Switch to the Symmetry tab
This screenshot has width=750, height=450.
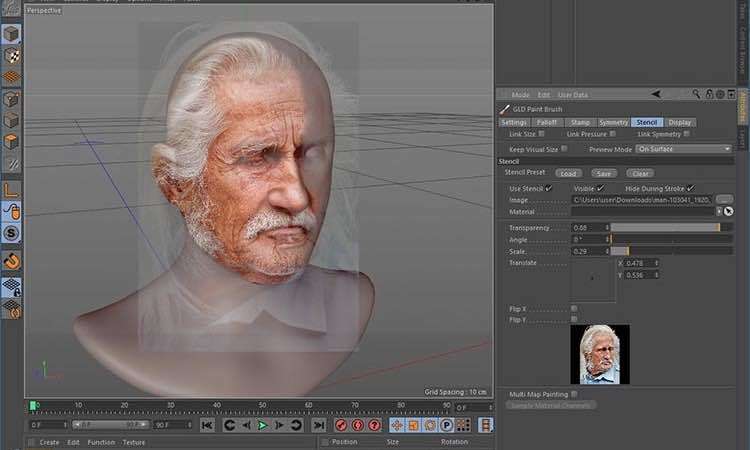[x=613, y=122]
